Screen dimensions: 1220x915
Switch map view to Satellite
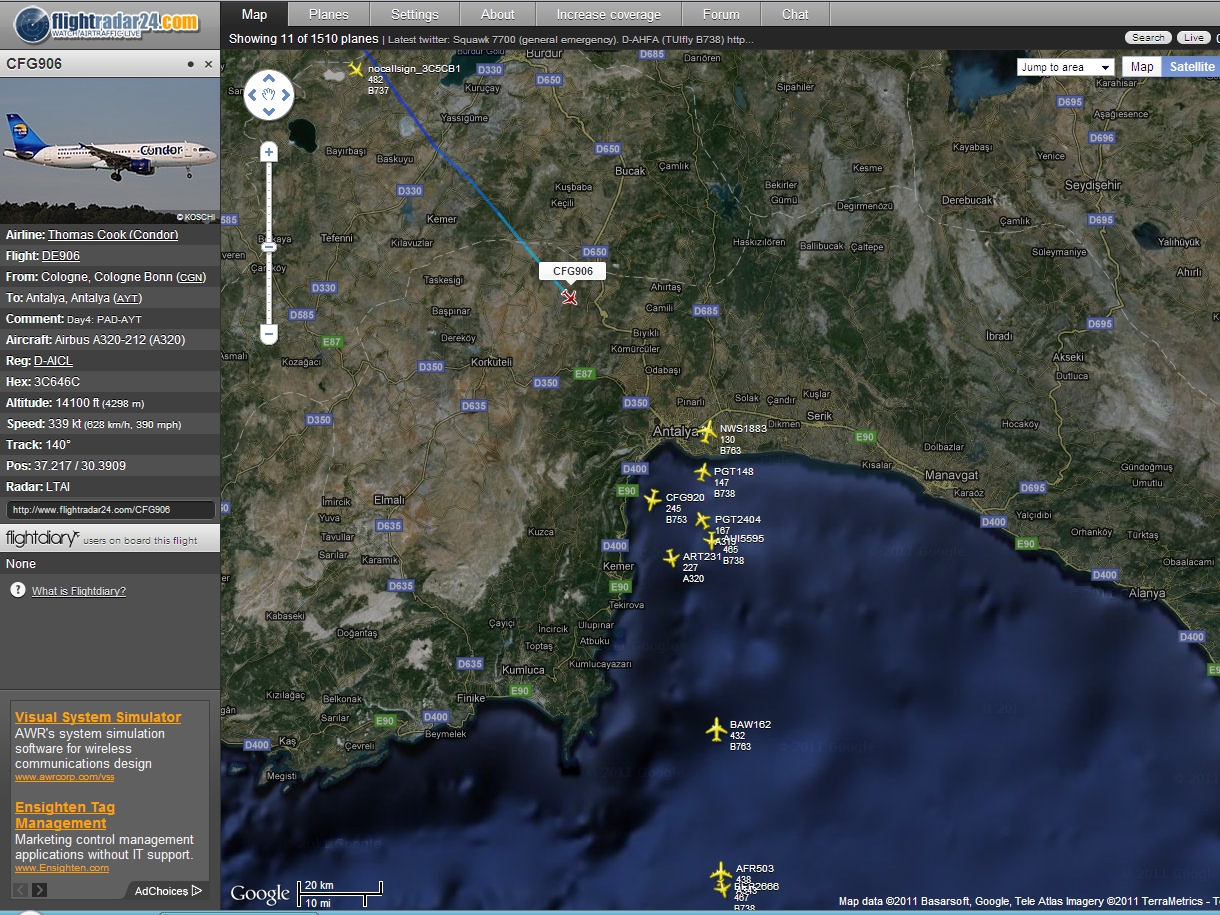1191,67
